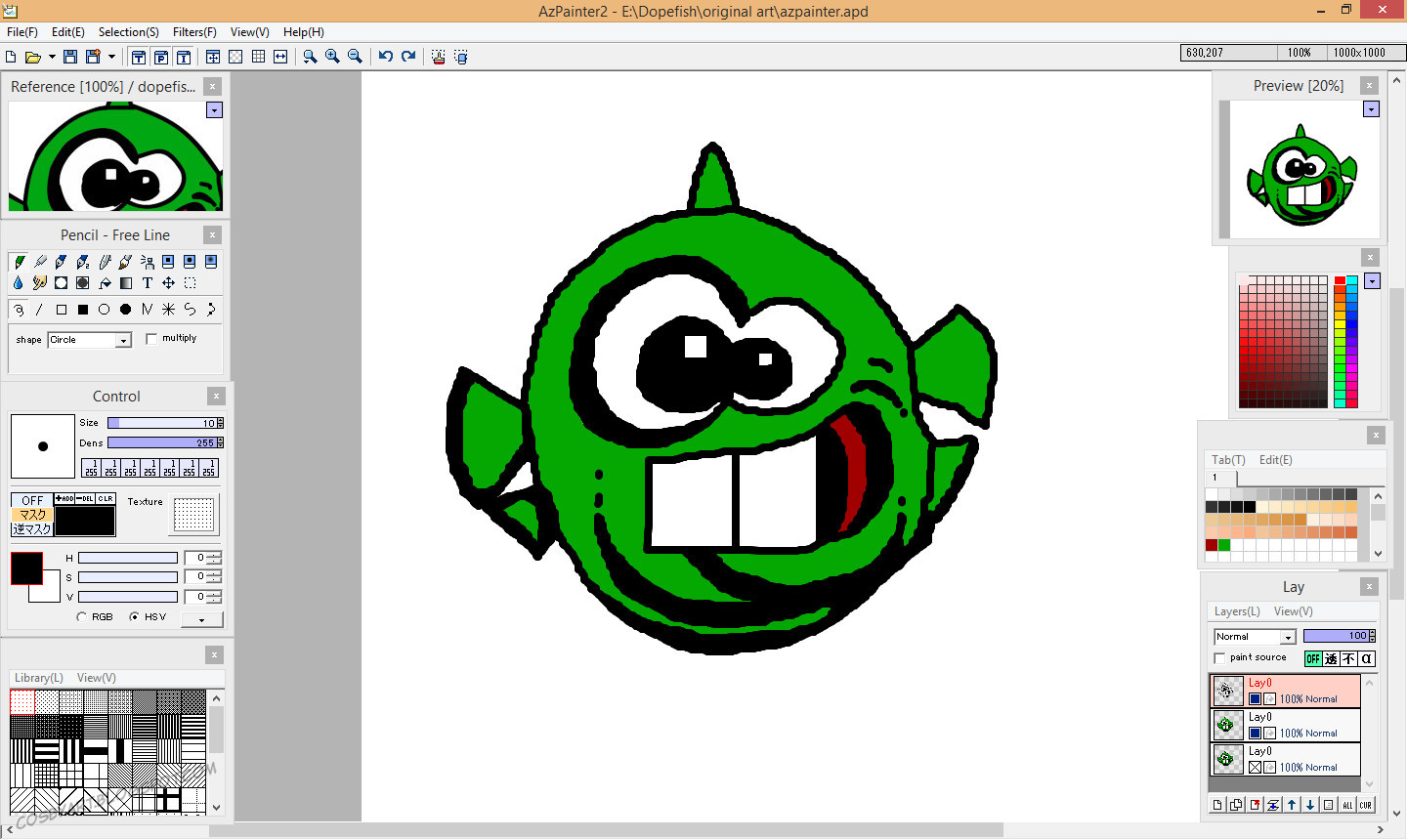Click the Open folder toolbar icon
This screenshot has width=1407, height=840.
33,57
